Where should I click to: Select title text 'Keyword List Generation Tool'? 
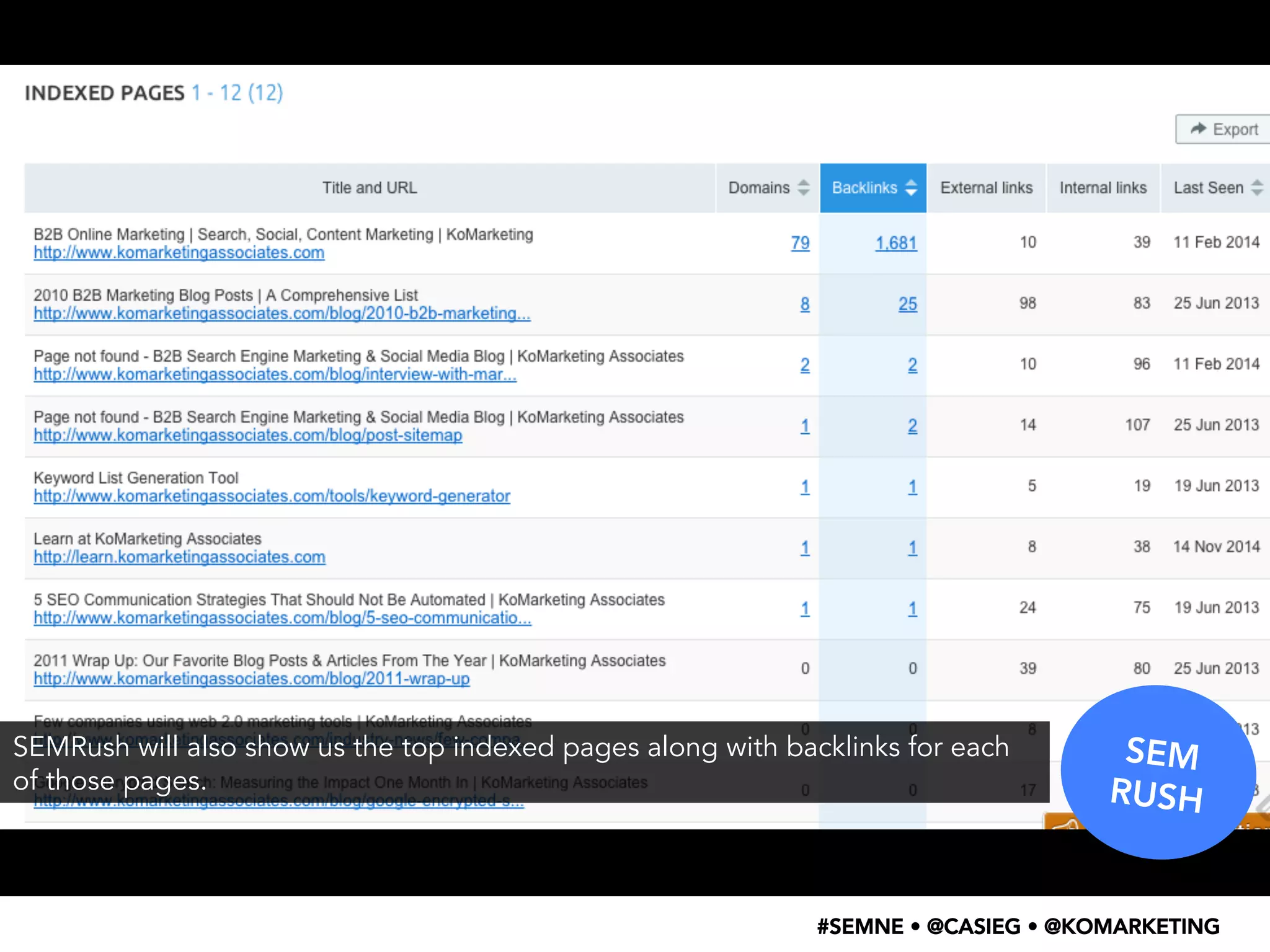[136, 478]
